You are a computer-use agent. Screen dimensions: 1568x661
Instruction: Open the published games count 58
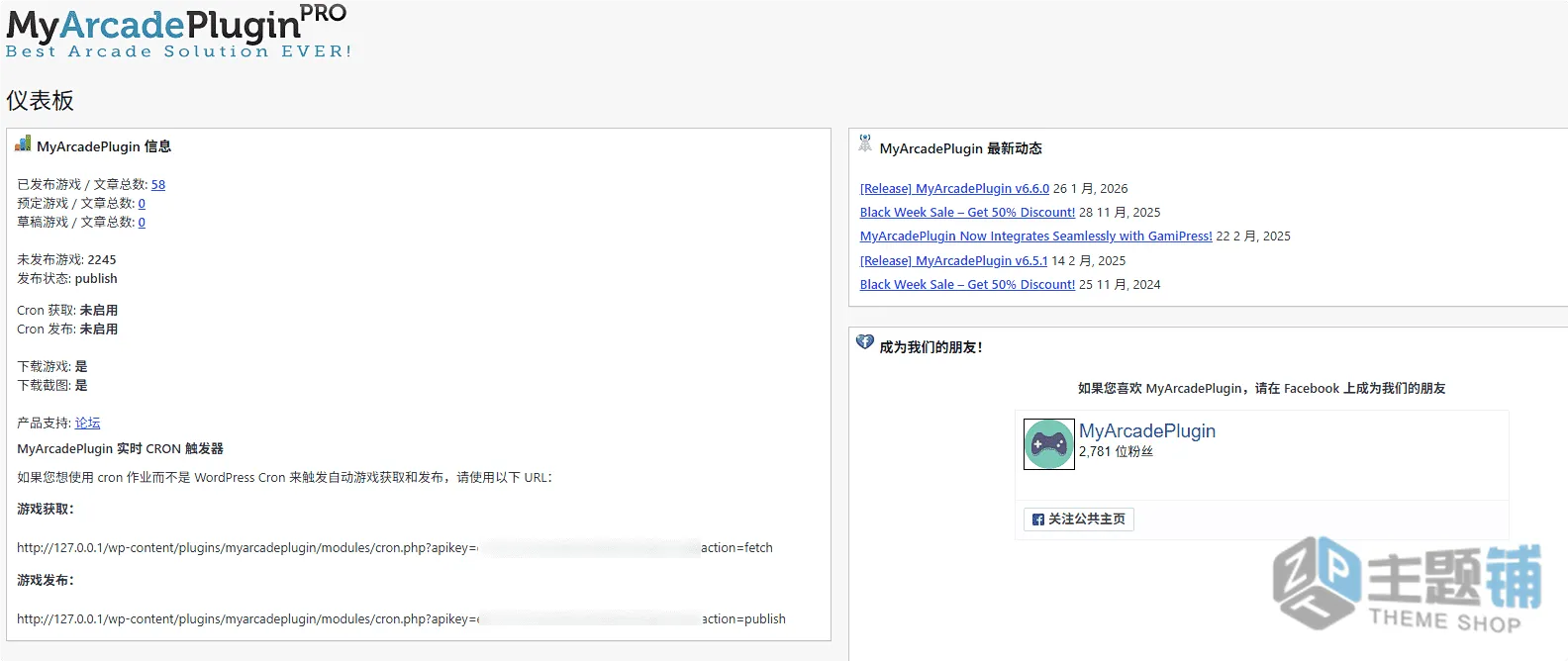(158, 185)
